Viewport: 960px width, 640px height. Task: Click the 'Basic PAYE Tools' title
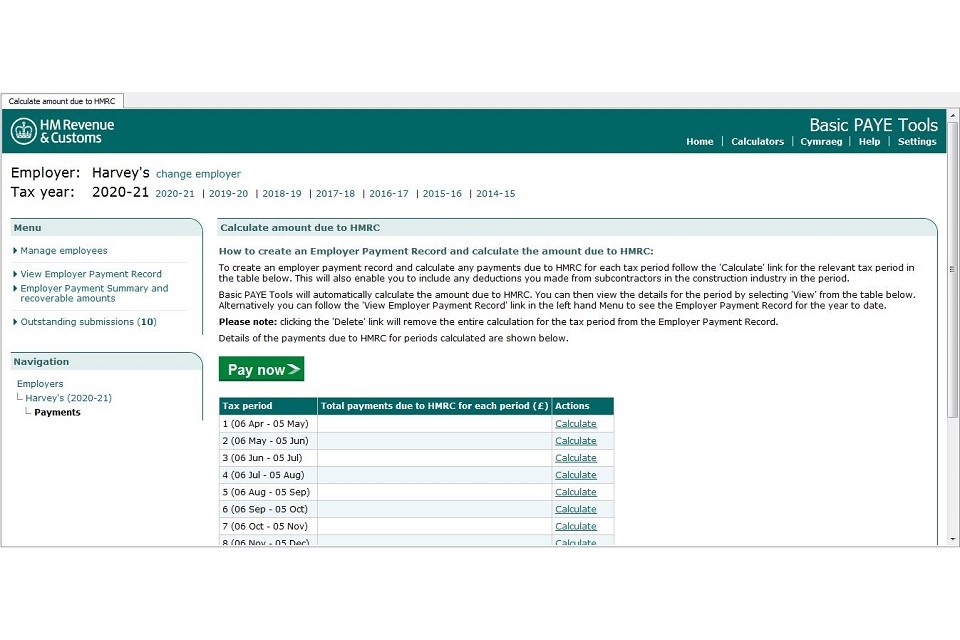point(873,125)
